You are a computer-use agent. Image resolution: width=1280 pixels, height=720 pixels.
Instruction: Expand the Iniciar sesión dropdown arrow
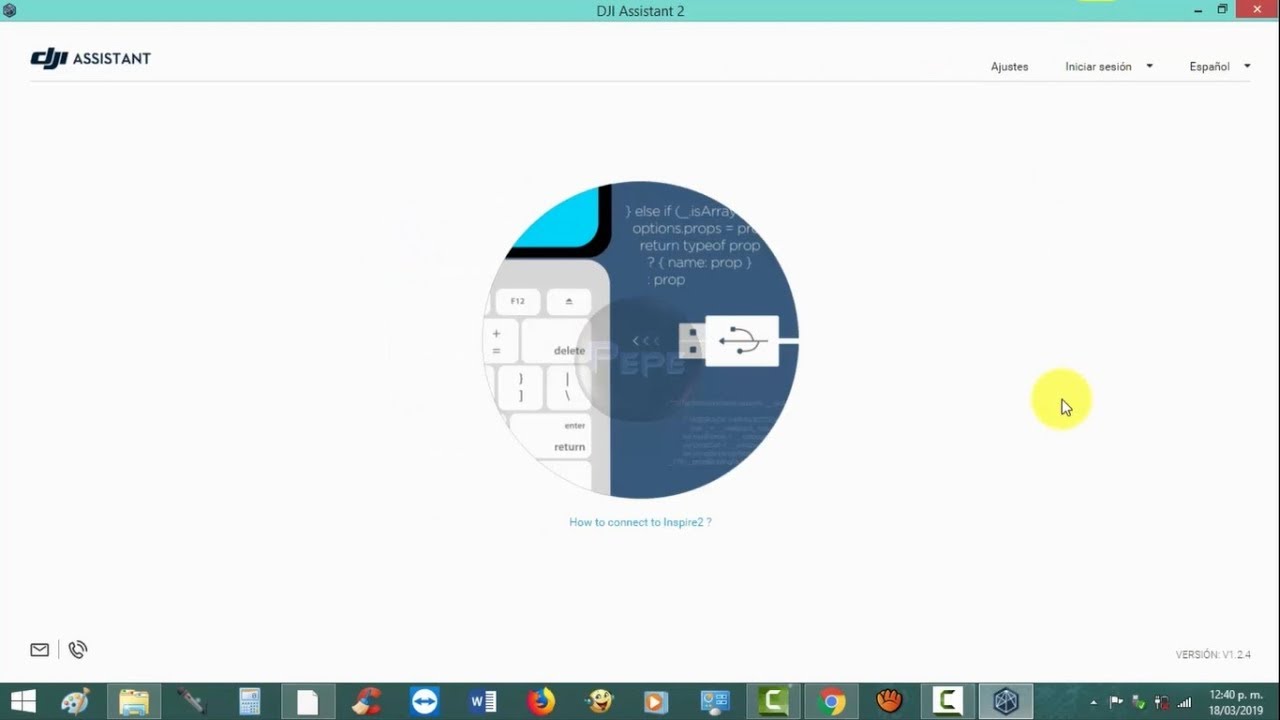[1149, 67]
